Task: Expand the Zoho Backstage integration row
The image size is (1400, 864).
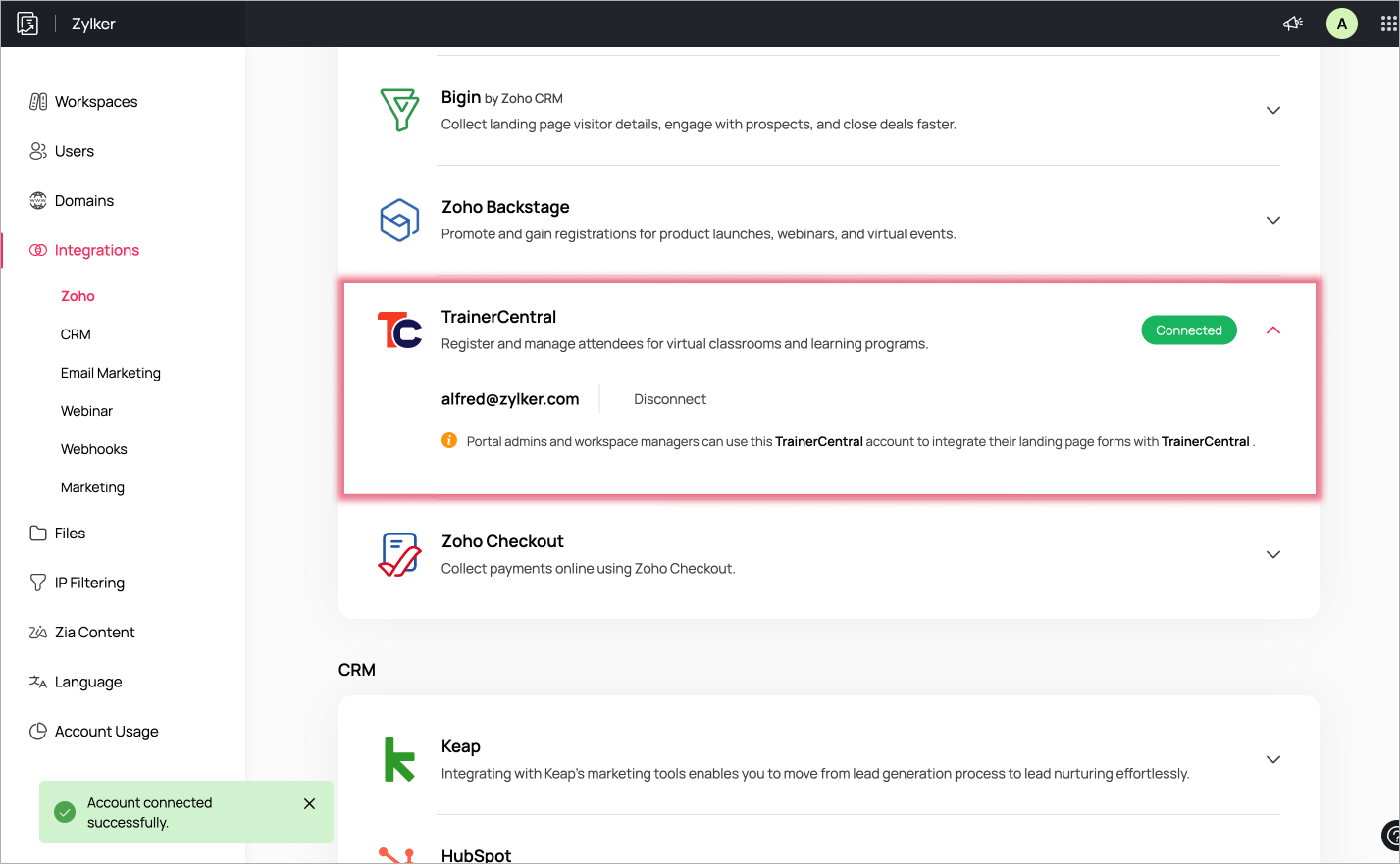Action: tap(1273, 220)
